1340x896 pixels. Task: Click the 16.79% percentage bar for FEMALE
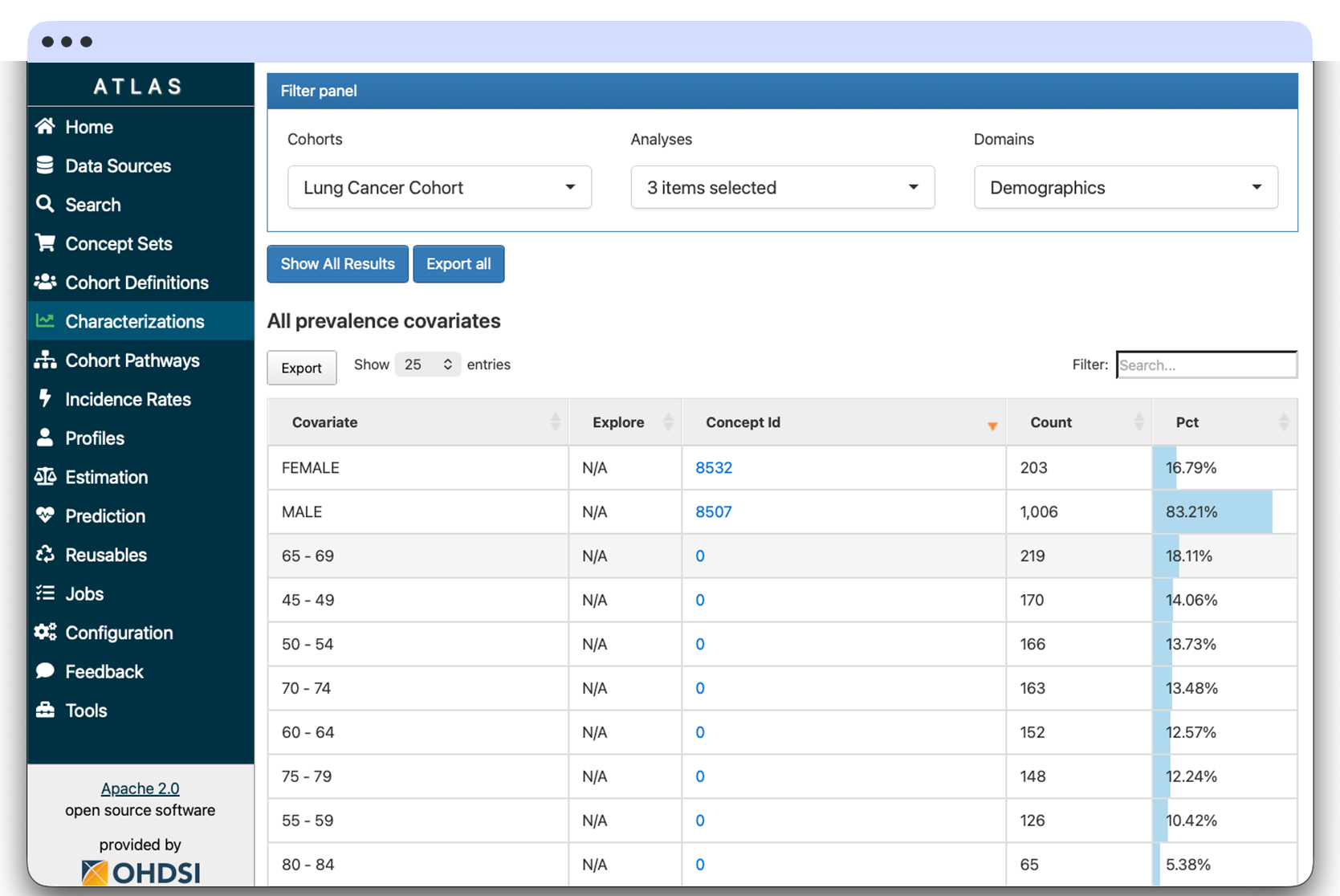tap(1165, 467)
